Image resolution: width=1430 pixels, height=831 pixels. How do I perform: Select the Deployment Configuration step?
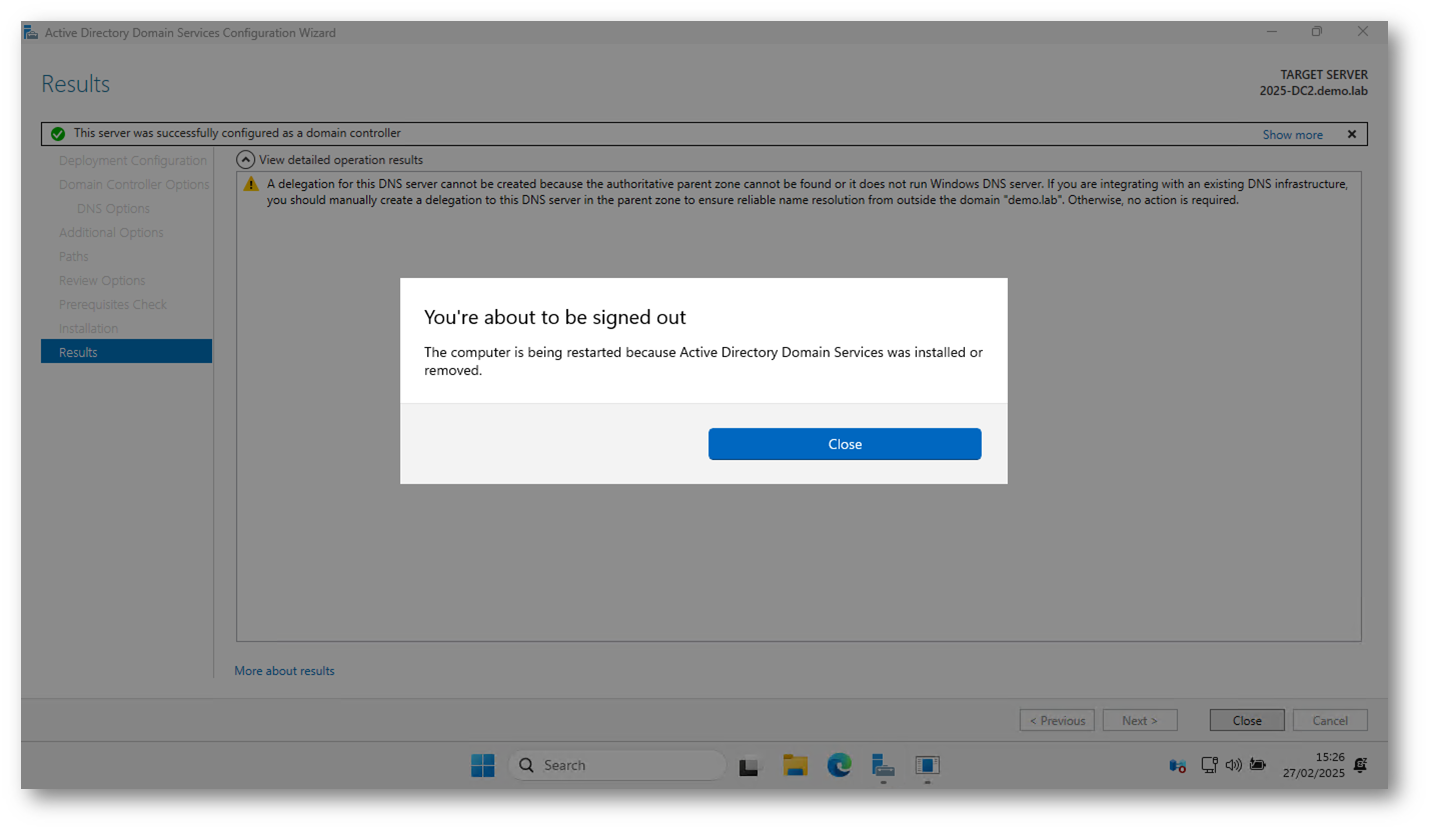pos(133,161)
